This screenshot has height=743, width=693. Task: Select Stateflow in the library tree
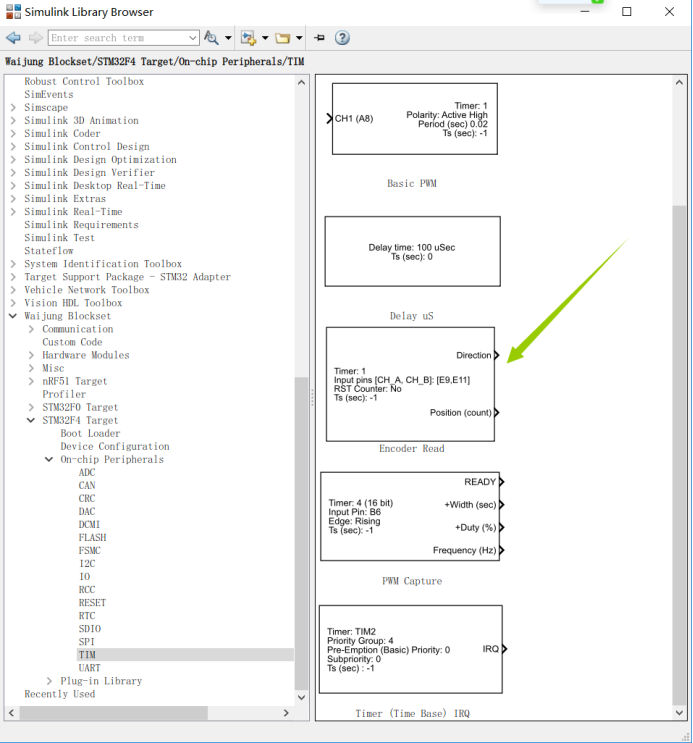tap(49, 251)
